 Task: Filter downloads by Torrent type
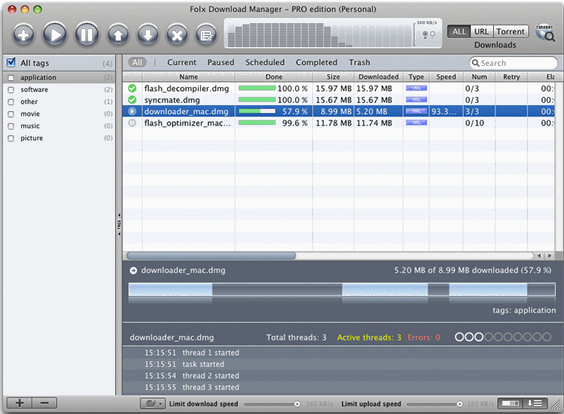coord(510,32)
